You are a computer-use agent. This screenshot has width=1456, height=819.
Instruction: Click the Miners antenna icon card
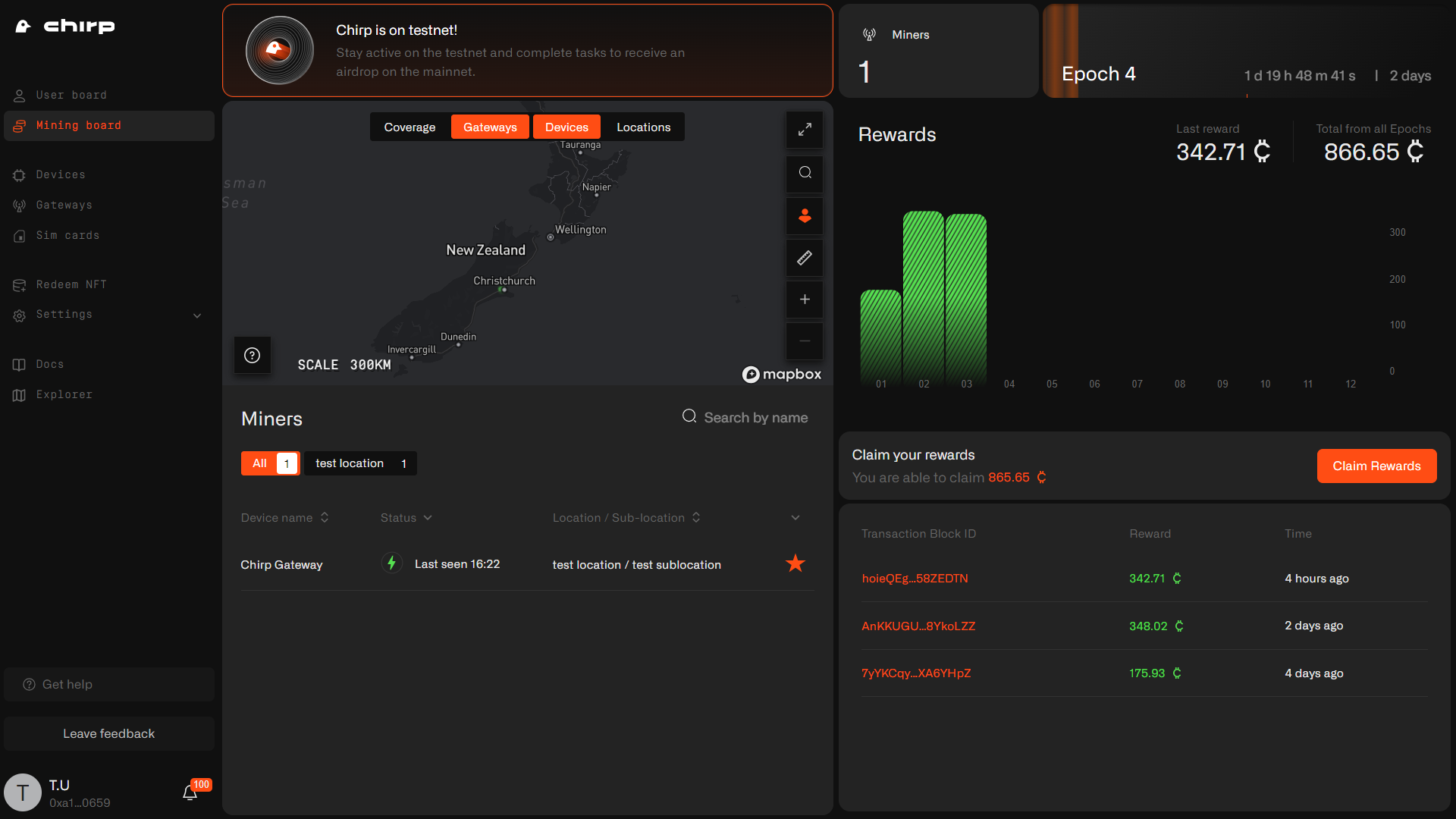pos(869,35)
